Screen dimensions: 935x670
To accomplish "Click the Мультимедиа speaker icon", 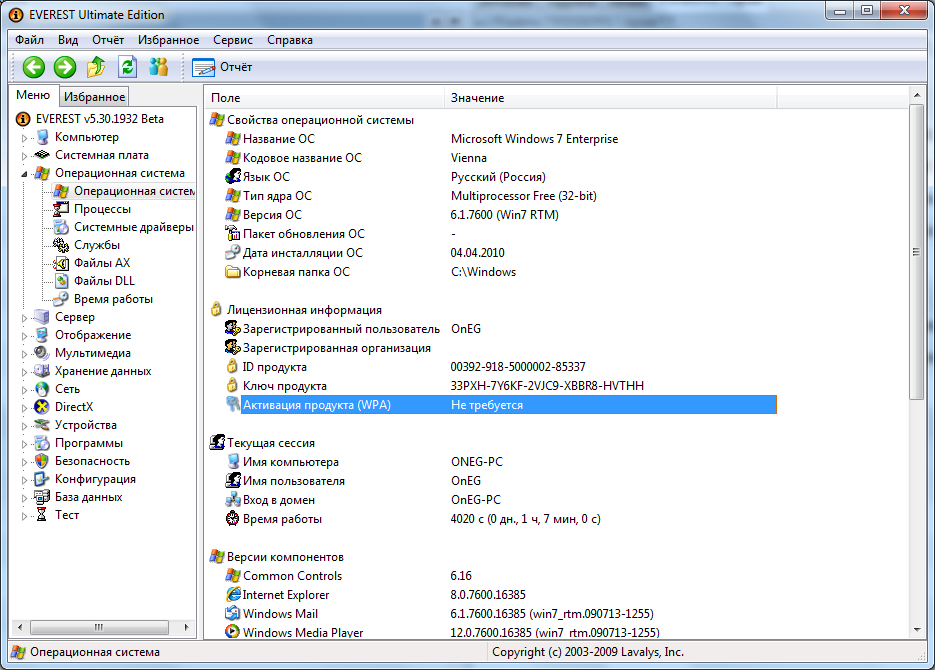I will pyautogui.click(x=42, y=353).
